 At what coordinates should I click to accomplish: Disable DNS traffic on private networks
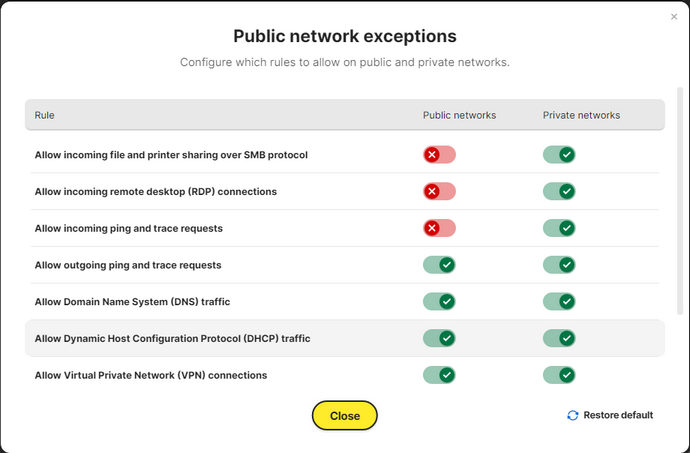[x=559, y=302]
